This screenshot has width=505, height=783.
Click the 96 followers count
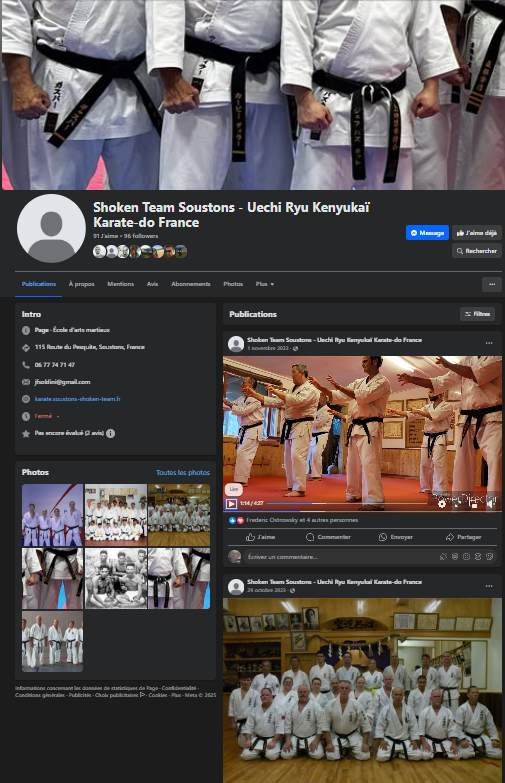[141, 236]
